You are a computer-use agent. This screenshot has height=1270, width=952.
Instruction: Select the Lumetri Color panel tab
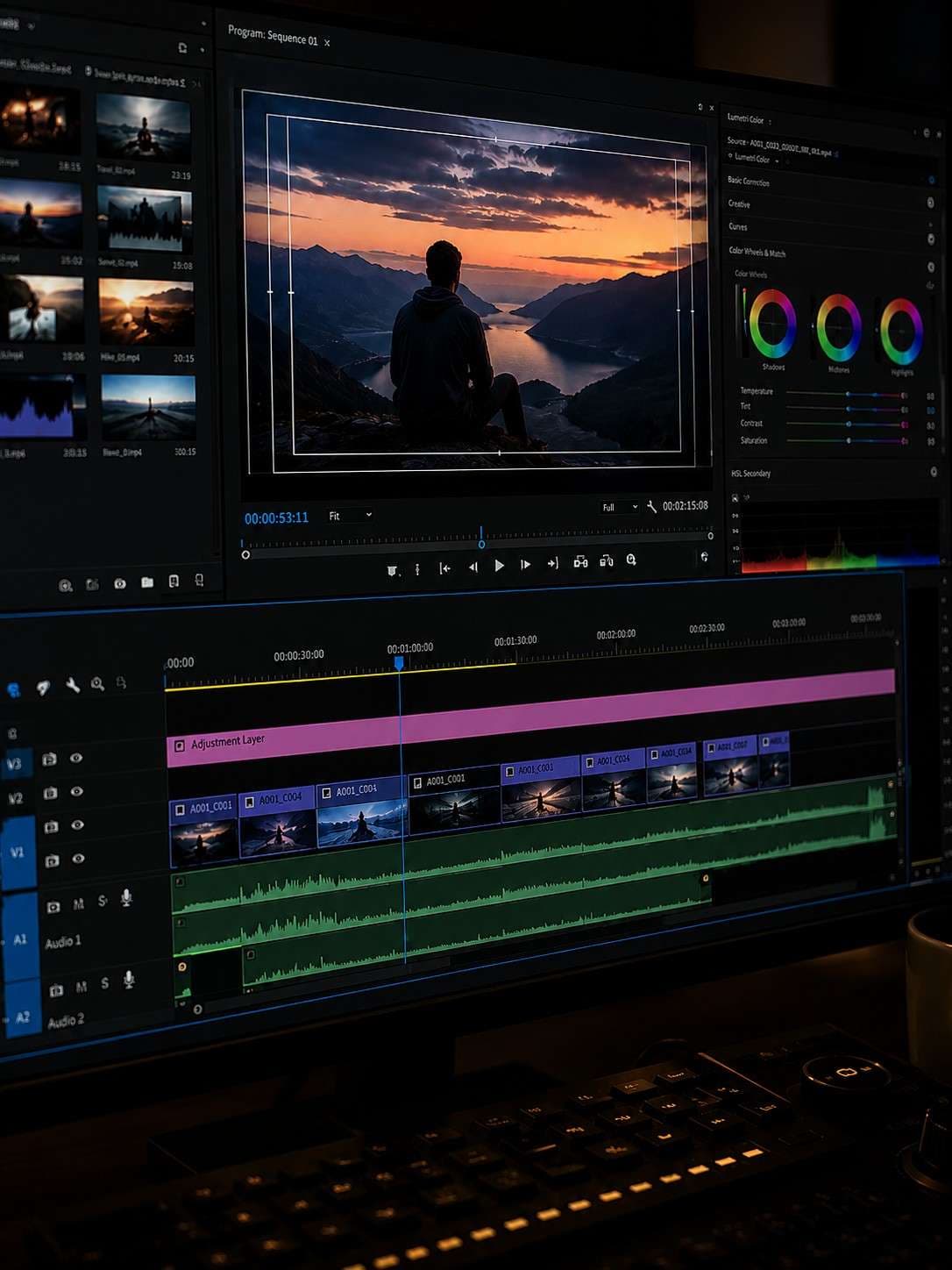pyautogui.click(x=745, y=119)
